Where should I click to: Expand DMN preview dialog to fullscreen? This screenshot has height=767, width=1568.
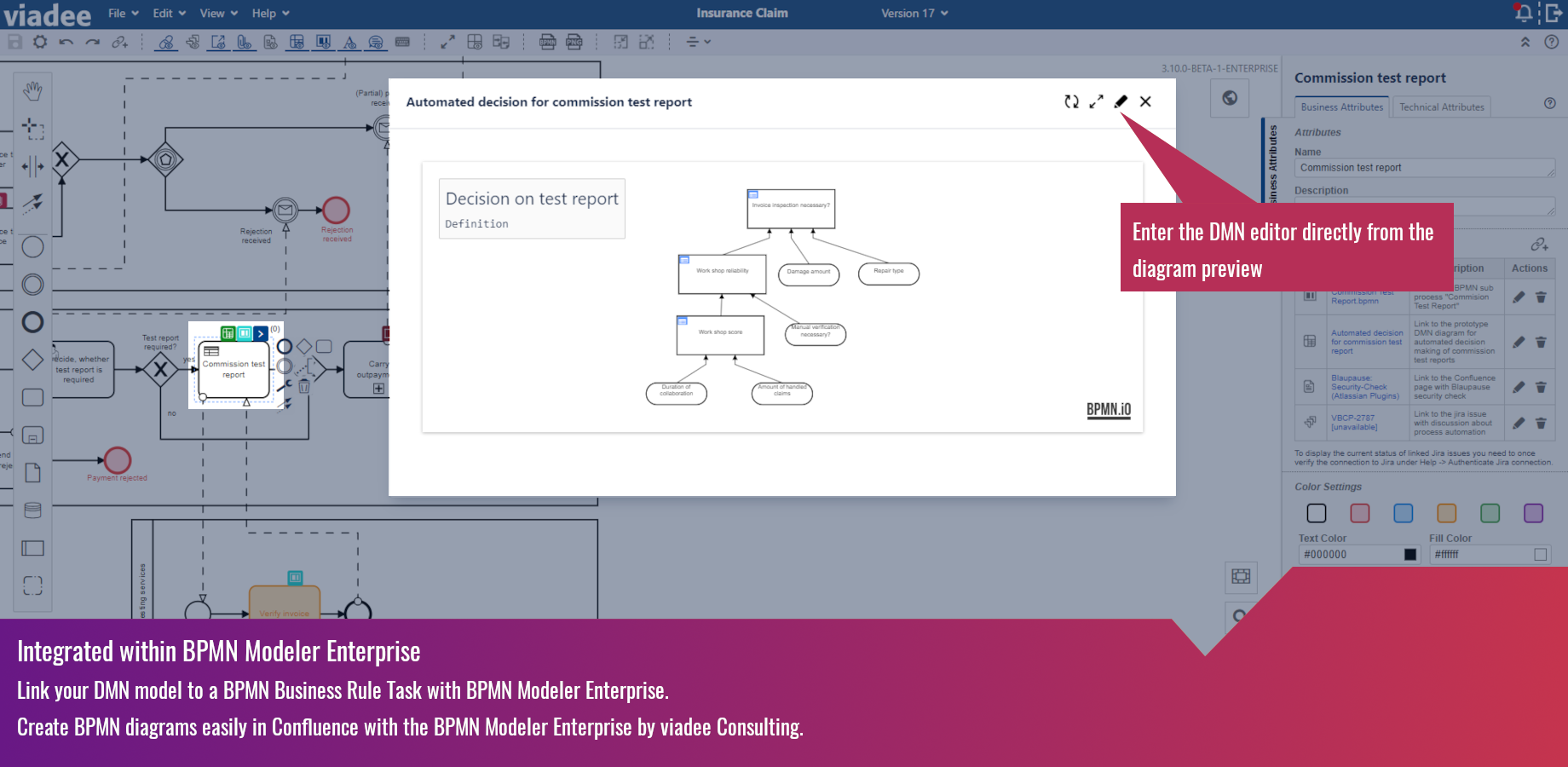1096,101
